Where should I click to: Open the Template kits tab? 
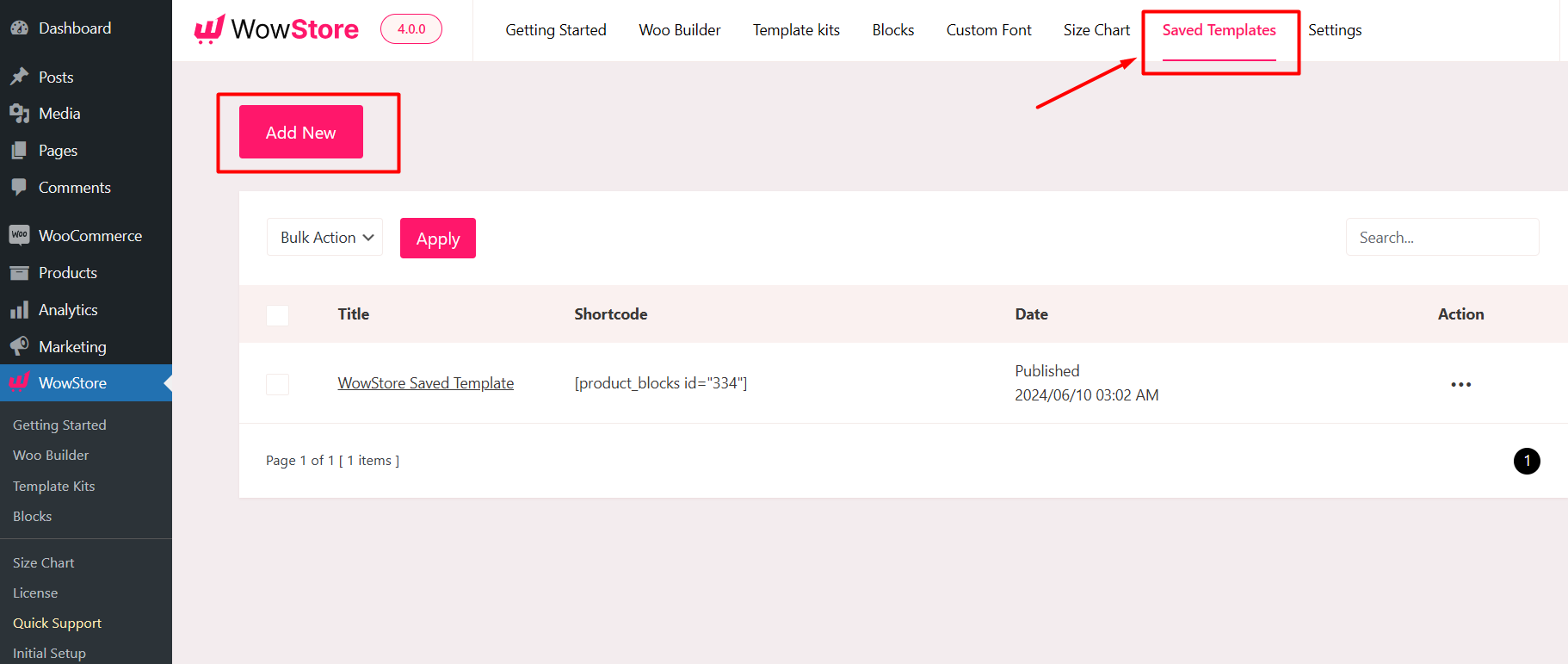tap(796, 30)
